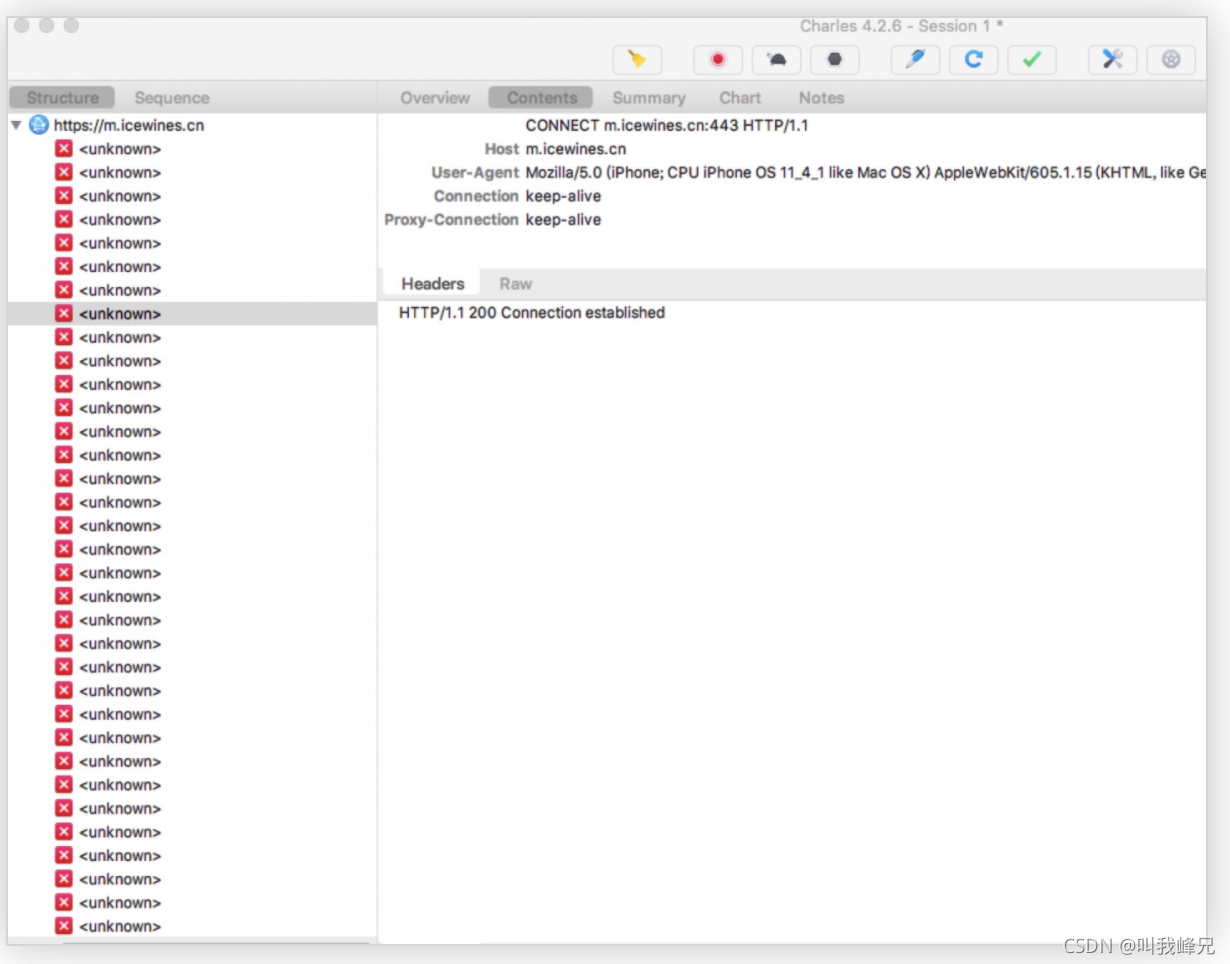The width and height of the screenshot is (1230, 964).
Task: Repeat the selected request with the blue arrow icon
Action: click(x=973, y=60)
